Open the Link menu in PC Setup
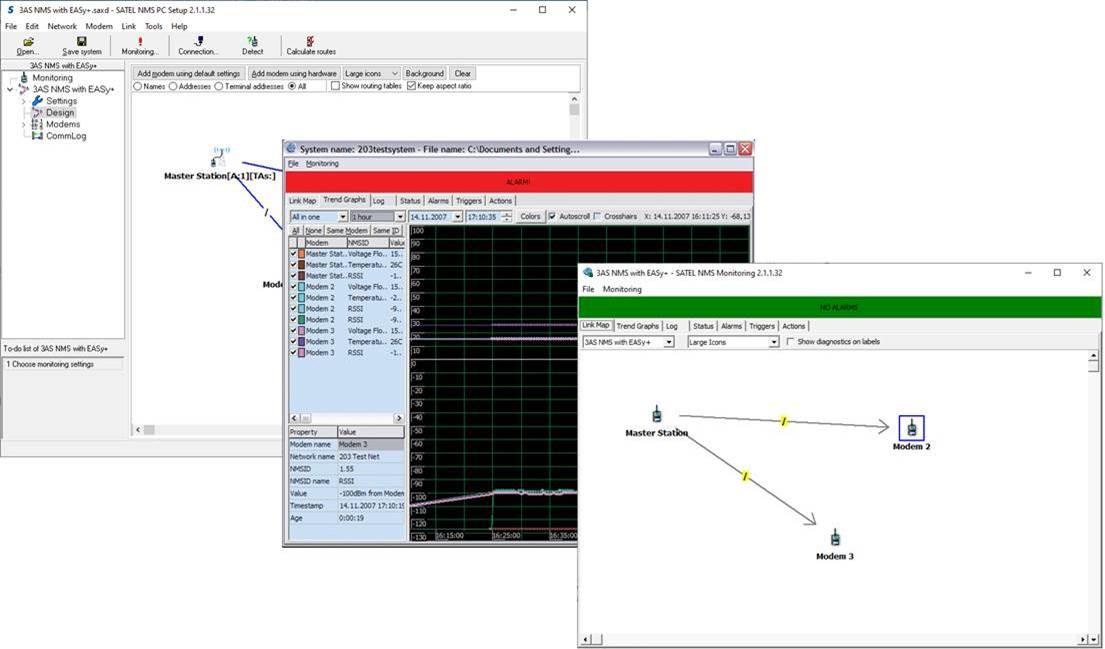This screenshot has height=649, width=1105. pyautogui.click(x=128, y=26)
